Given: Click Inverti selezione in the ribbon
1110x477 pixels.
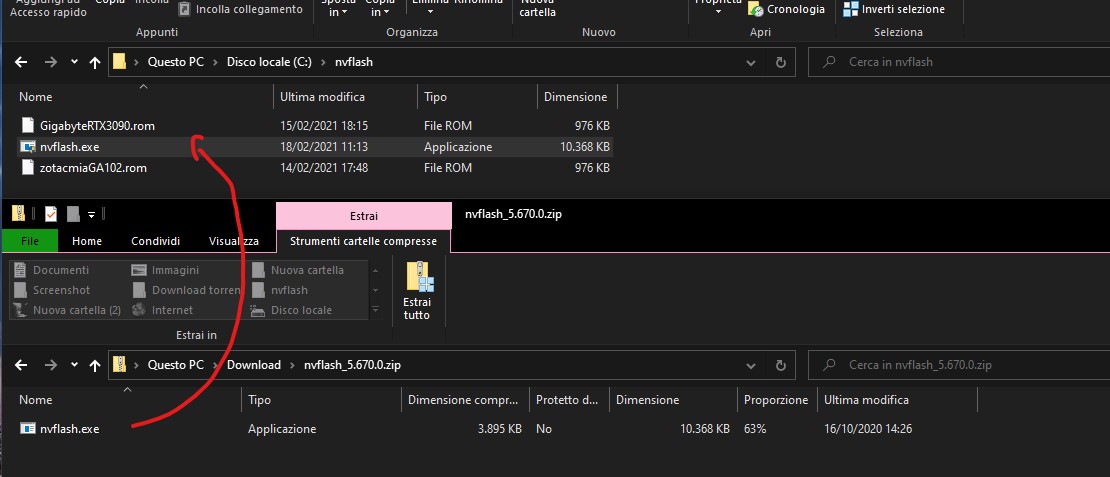Looking at the screenshot, I should pyautogui.click(x=894, y=9).
